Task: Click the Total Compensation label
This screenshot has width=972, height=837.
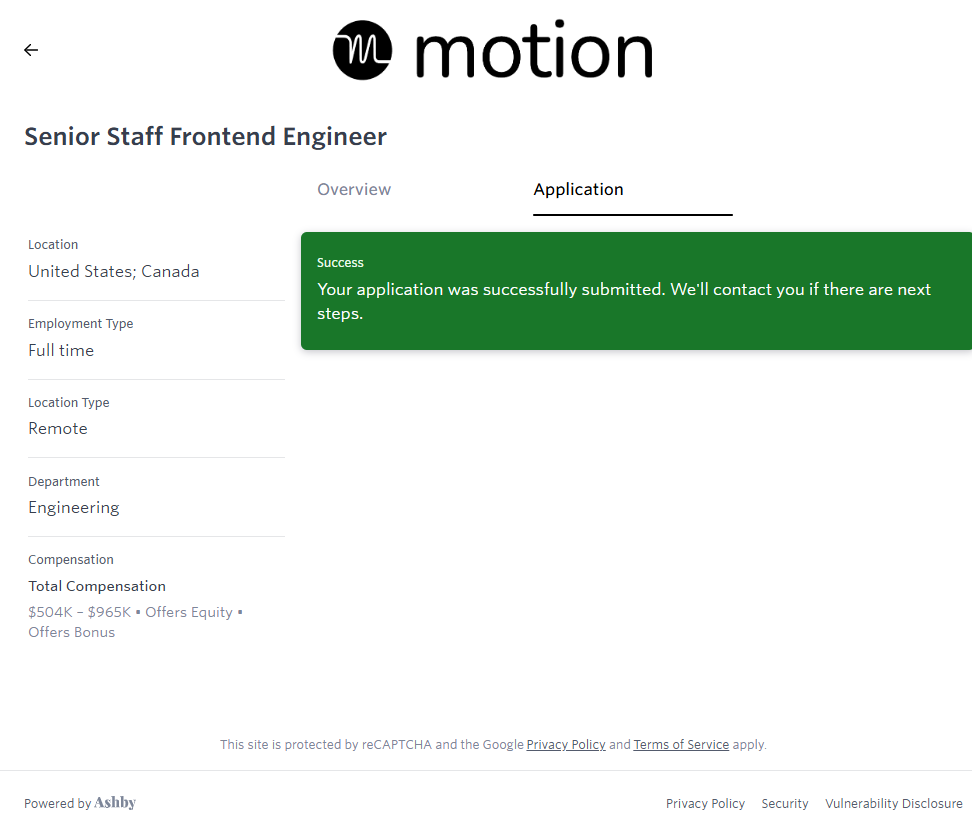Action: point(97,587)
